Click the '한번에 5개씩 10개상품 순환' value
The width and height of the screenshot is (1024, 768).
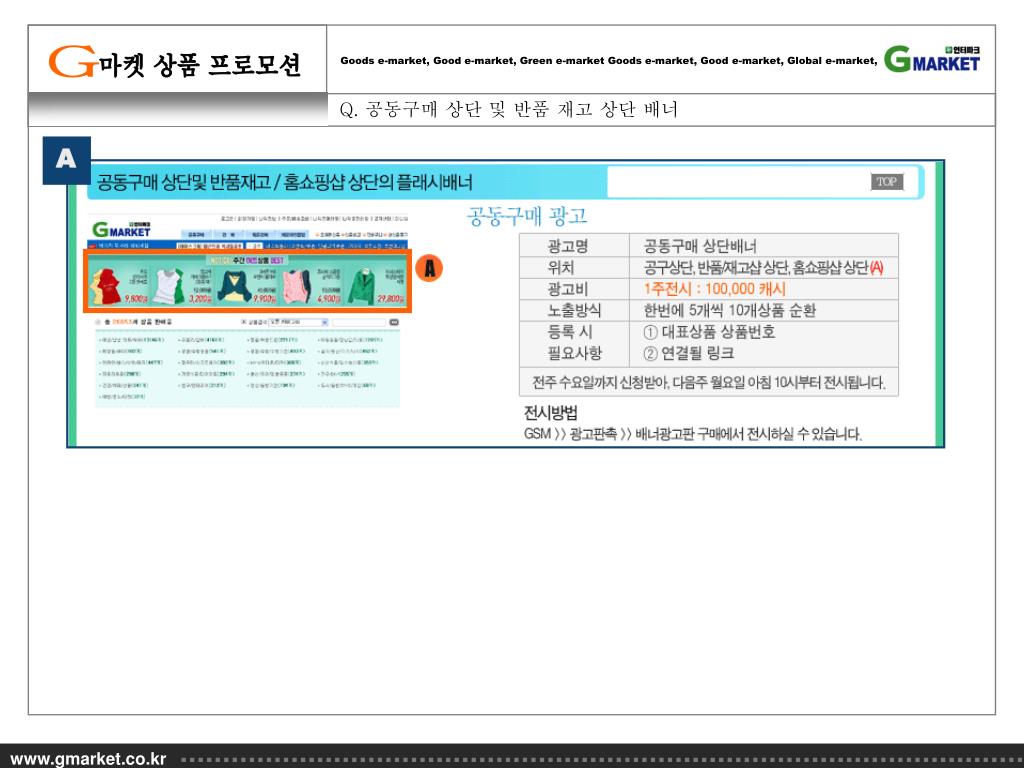tap(729, 310)
